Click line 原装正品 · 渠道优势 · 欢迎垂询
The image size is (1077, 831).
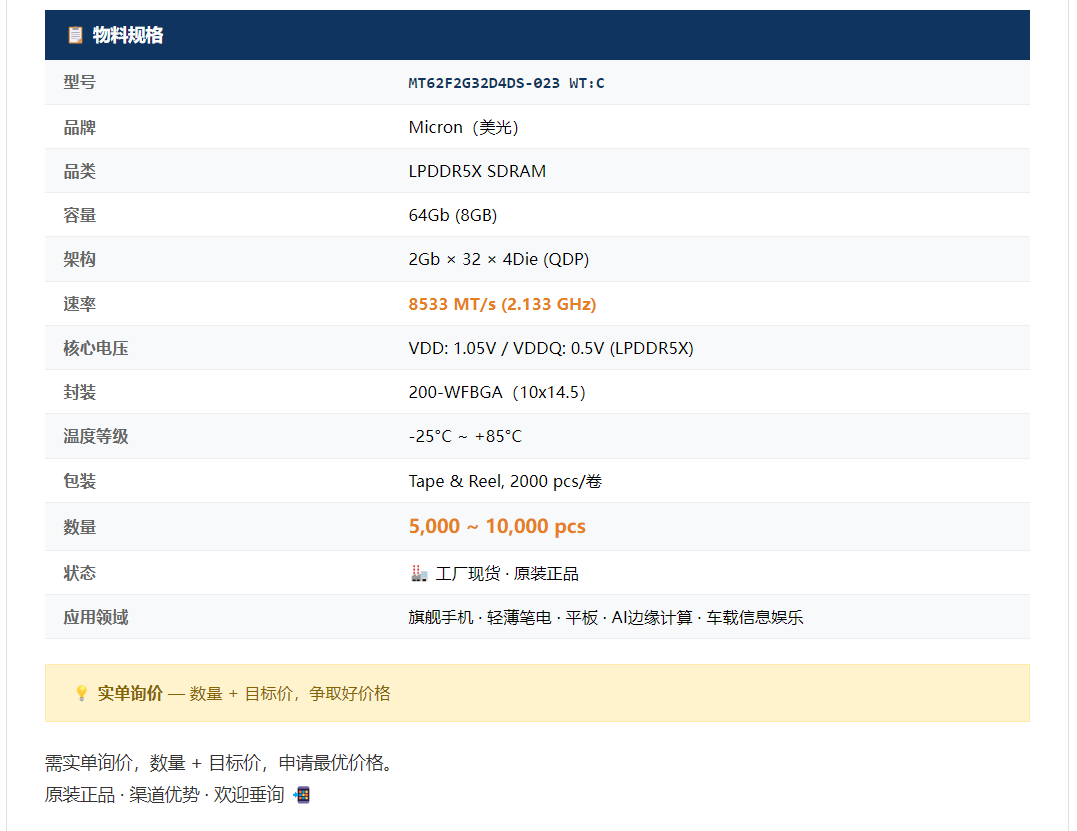(x=165, y=795)
